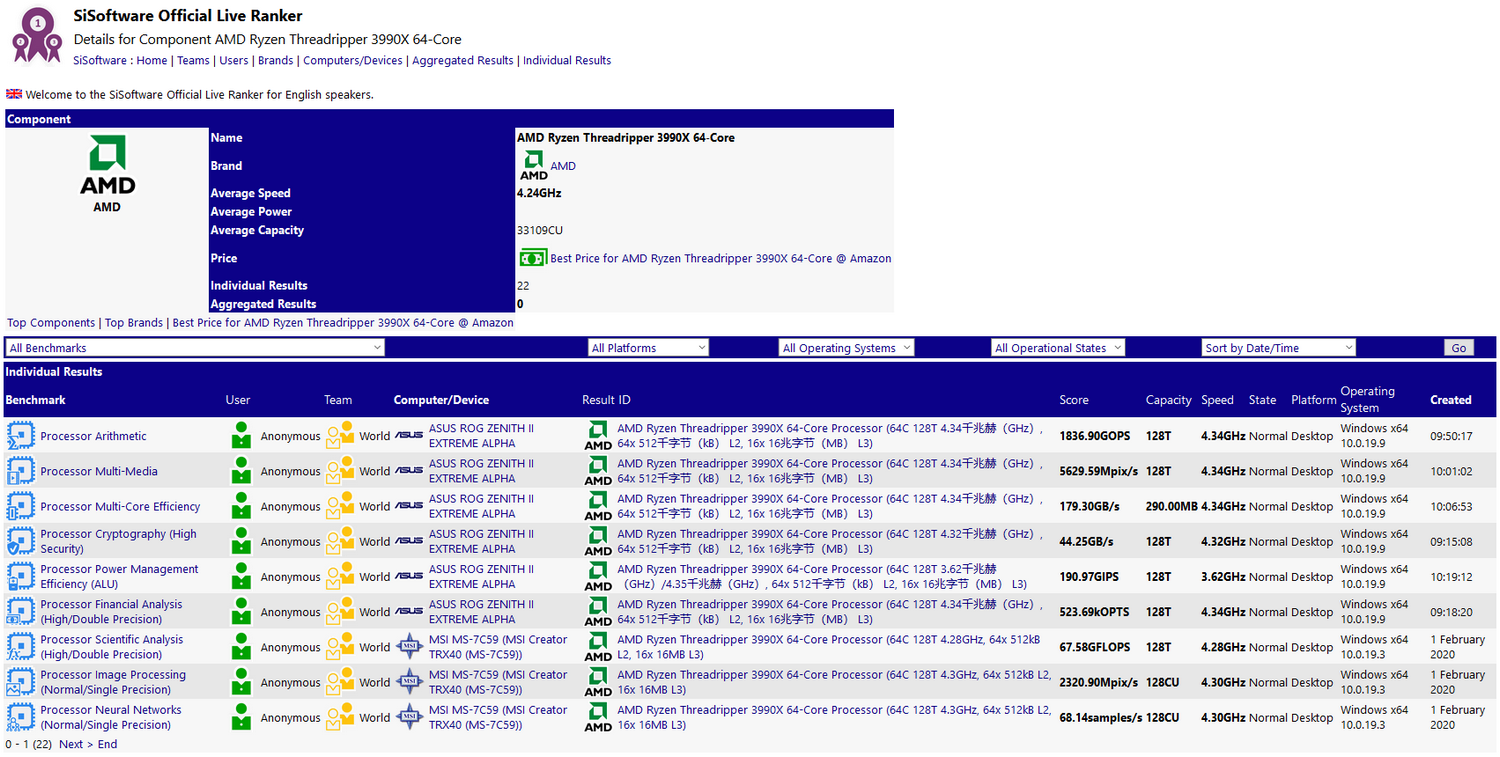Click the score 1836.90GOPS
The width and height of the screenshot is (1500, 757).
point(1095,436)
